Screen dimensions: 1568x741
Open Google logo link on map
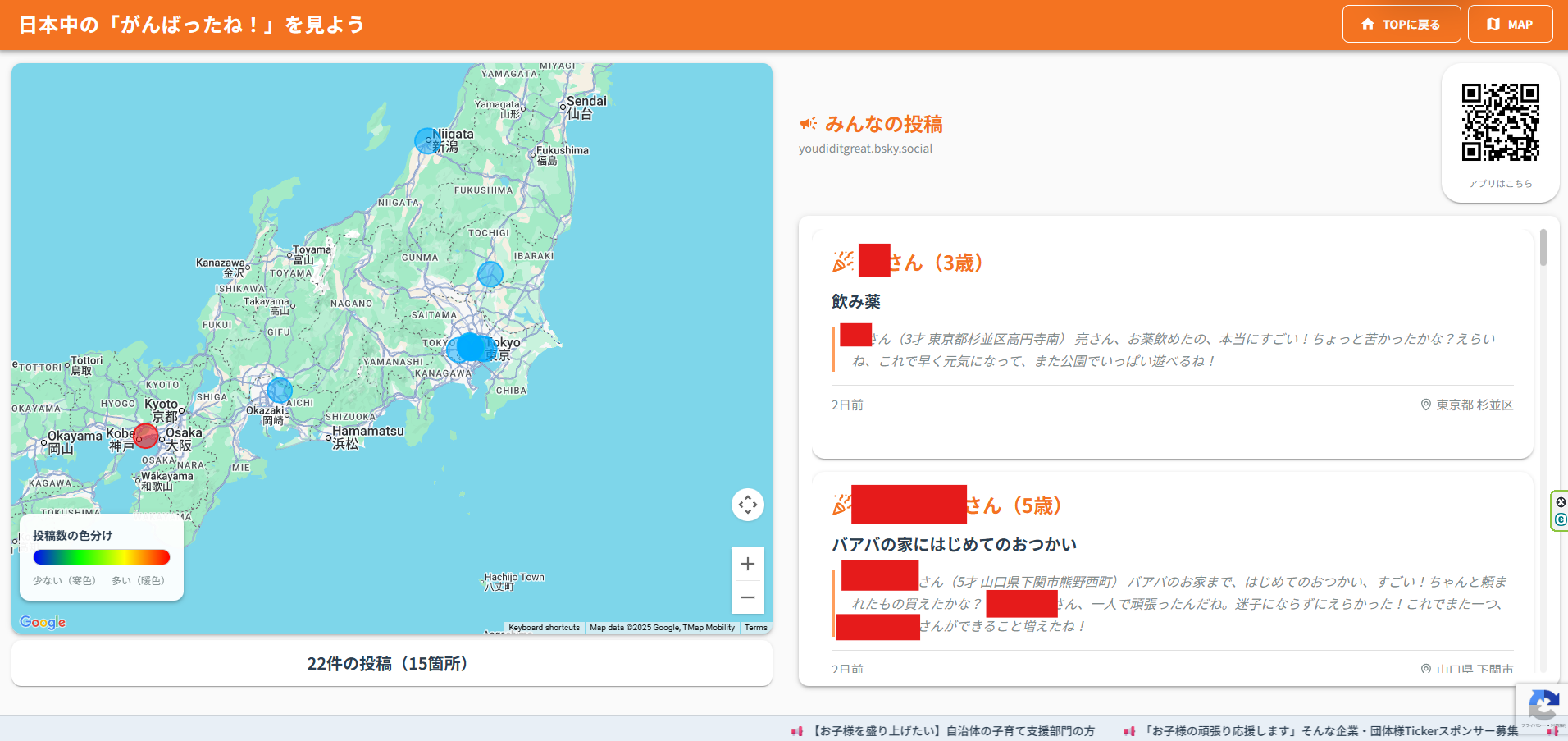tap(43, 622)
